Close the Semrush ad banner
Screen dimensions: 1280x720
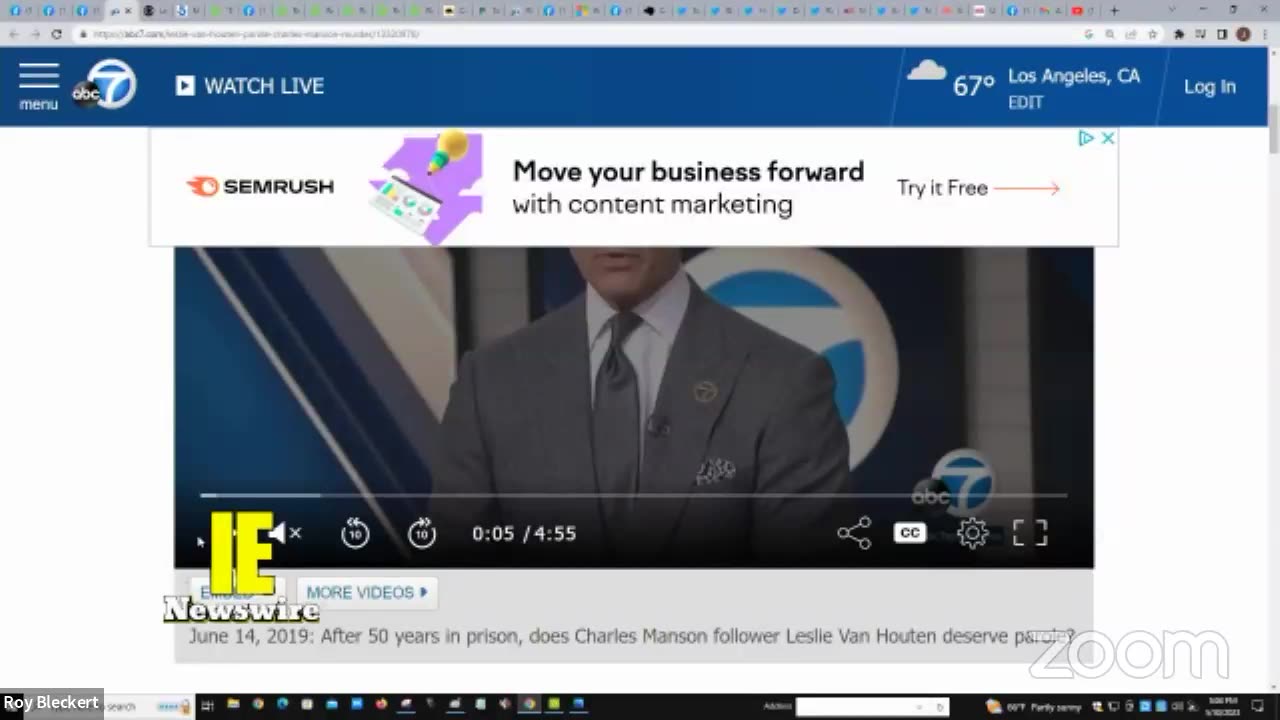[1107, 139]
